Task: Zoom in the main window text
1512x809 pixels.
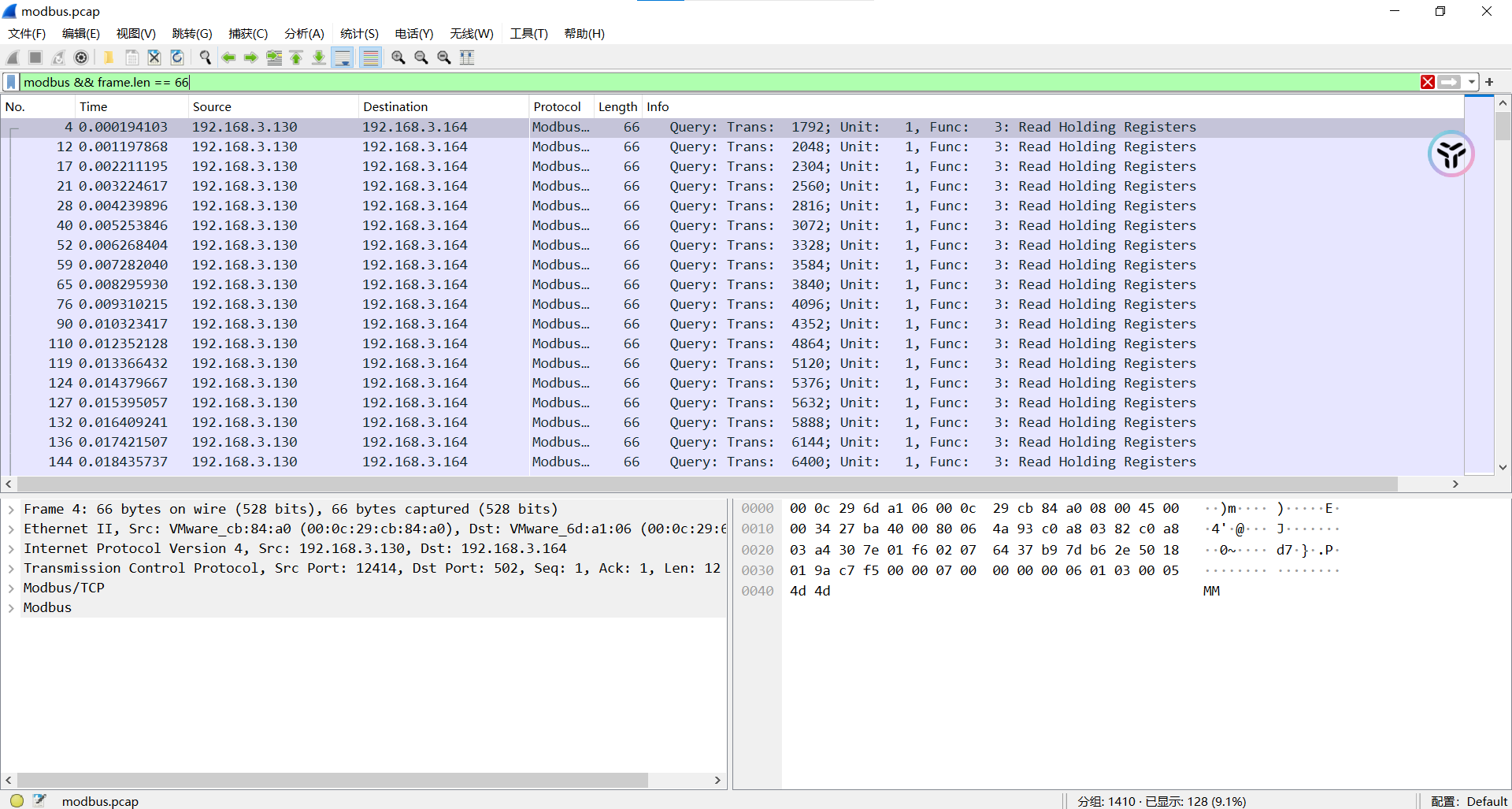Action: coord(398,58)
